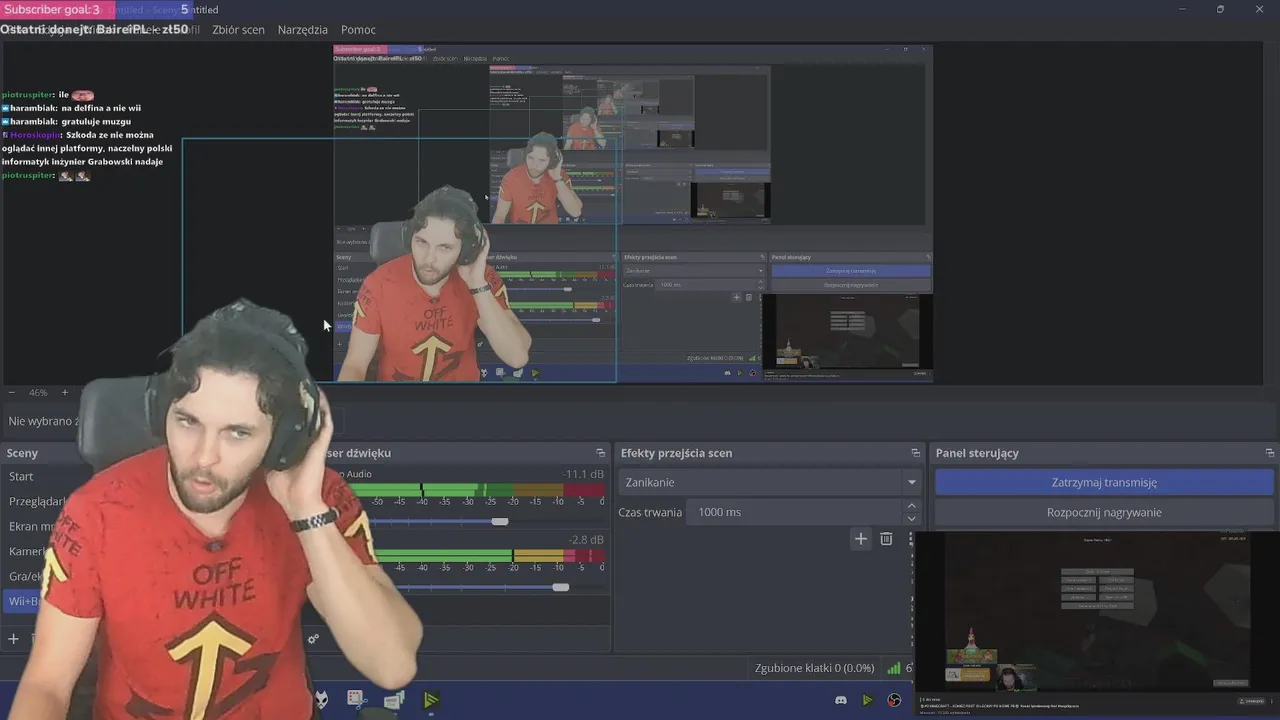Click Rozpocznij nagrywanie button
The height and width of the screenshot is (720, 1280).
[1104, 512]
